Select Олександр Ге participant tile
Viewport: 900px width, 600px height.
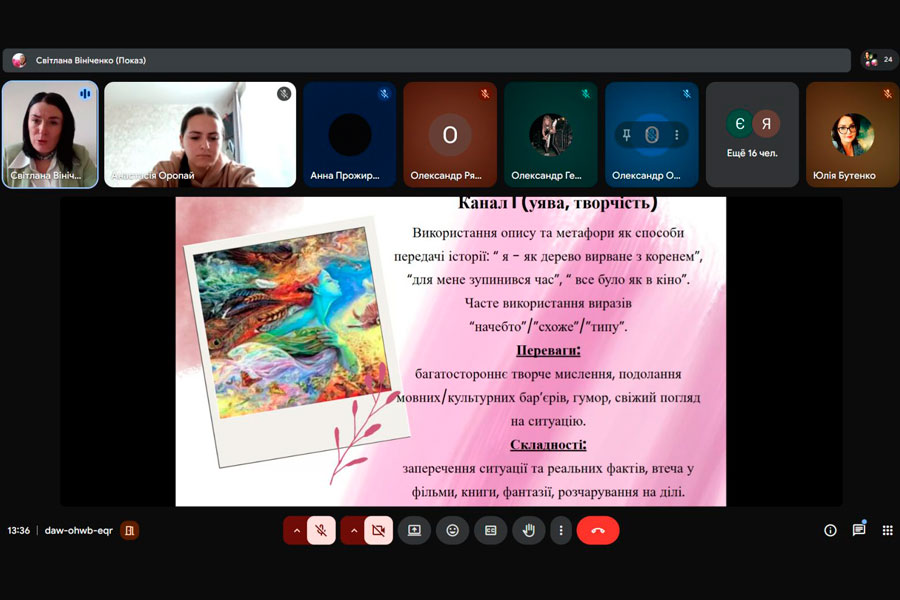(550, 134)
